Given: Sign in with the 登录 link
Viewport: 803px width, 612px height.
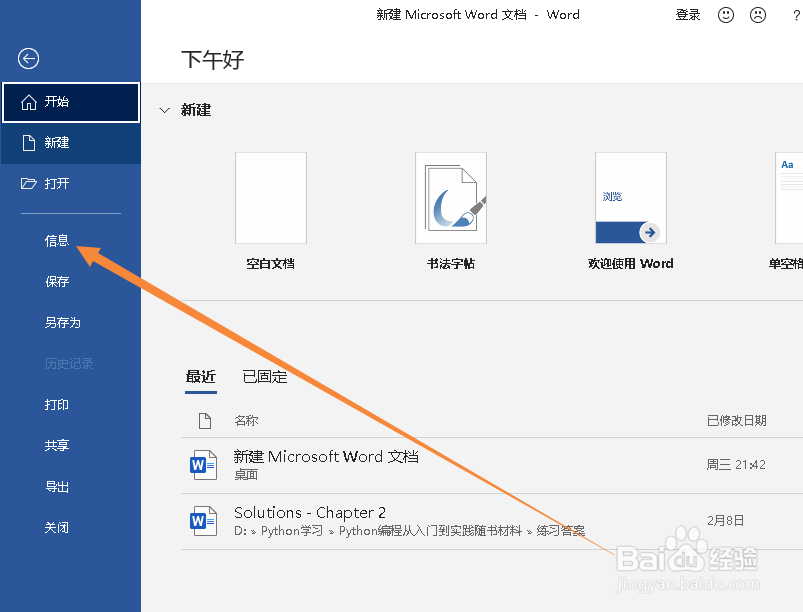Looking at the screenshot, I should (x=688, y=15).
